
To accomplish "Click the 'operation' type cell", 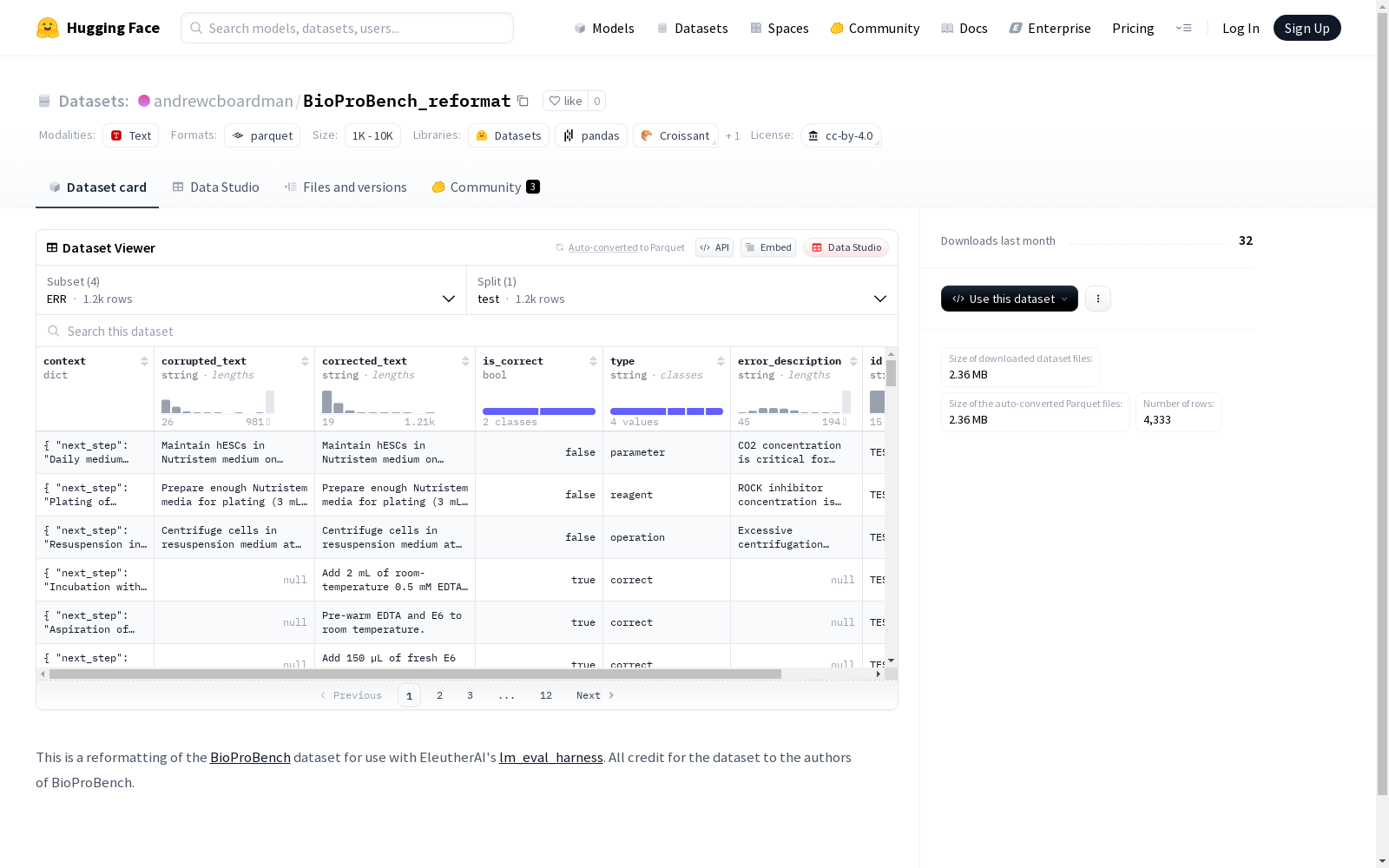I will point(667,537).
